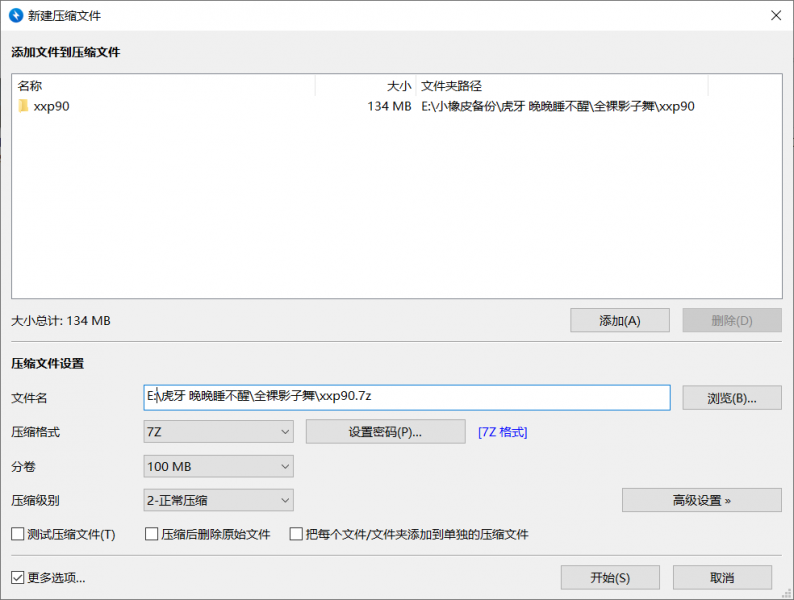Click the Bandizip app icon in title bar
Viewport: 794px width, 600px height.
click(x=15, y=15)
